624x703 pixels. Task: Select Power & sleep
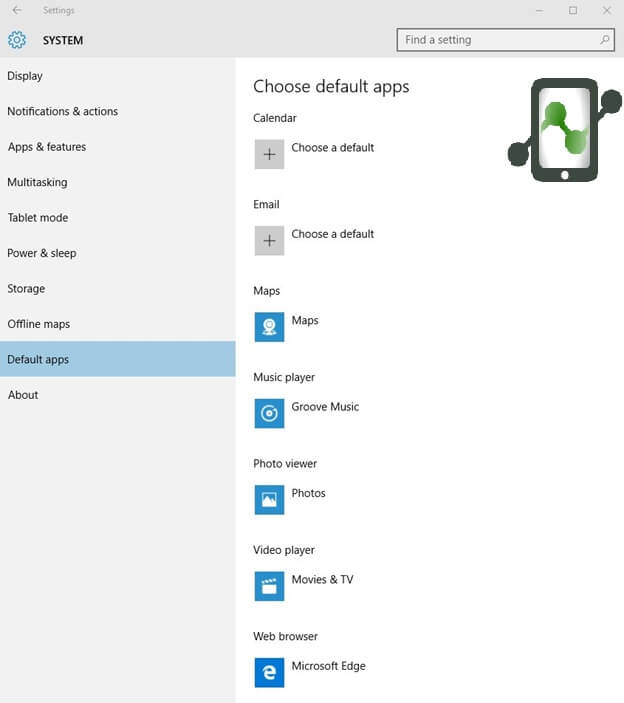(x=117, y=253)
